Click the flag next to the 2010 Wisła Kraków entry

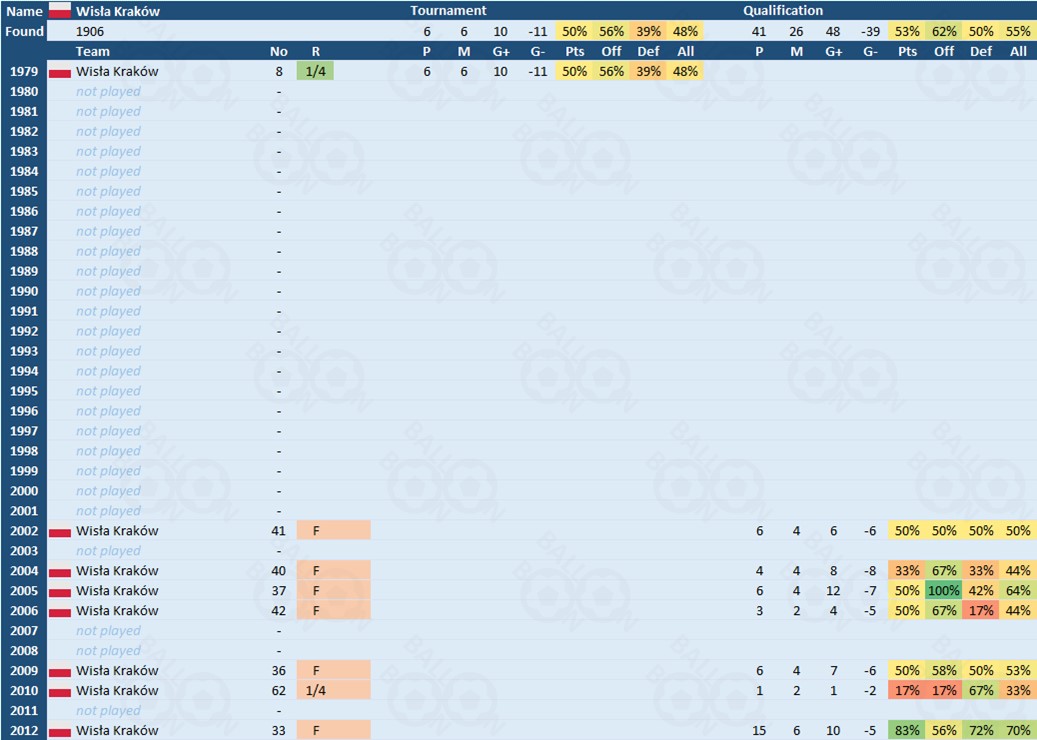coord(60,692)
